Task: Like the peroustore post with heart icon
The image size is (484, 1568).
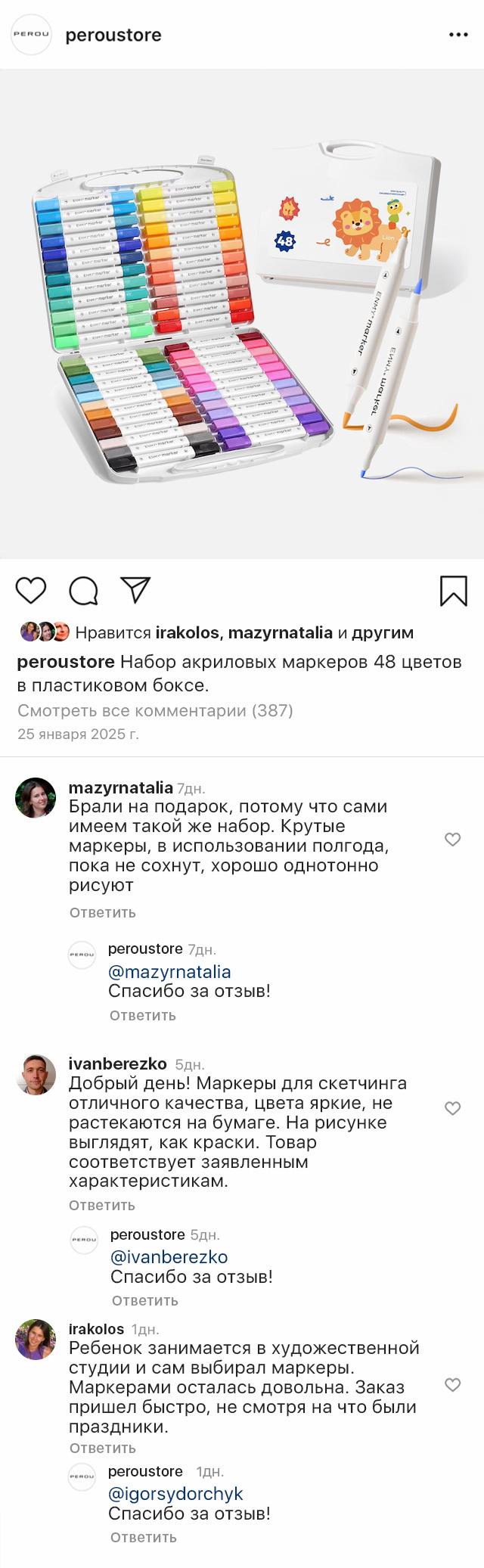Action: [31, 591]
